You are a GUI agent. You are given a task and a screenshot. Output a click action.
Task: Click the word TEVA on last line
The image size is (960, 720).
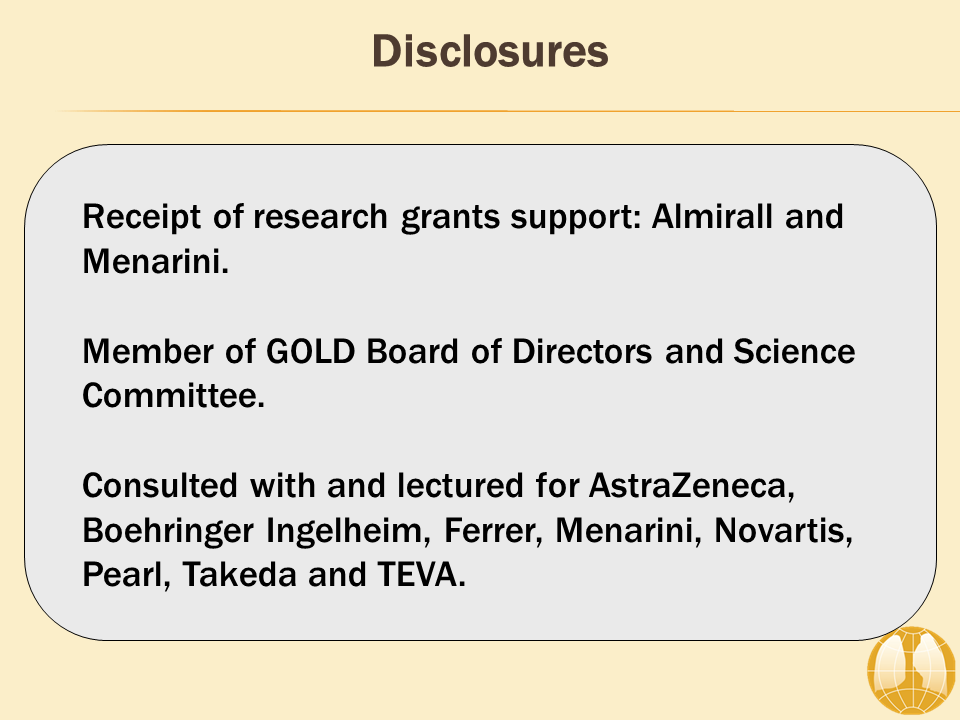tap(421, 574)
